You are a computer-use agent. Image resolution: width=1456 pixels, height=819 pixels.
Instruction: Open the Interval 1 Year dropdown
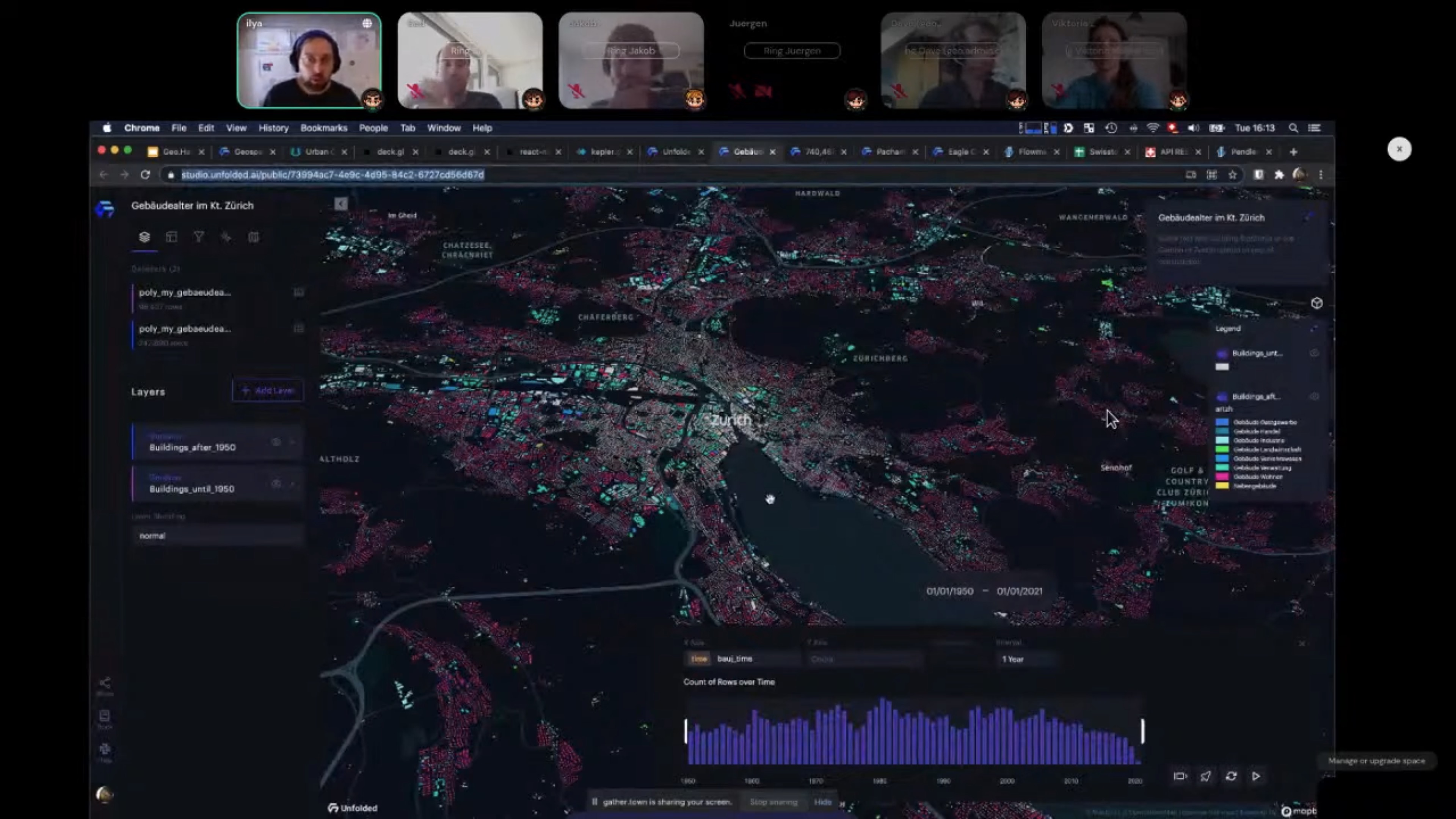click(1025, 659)
